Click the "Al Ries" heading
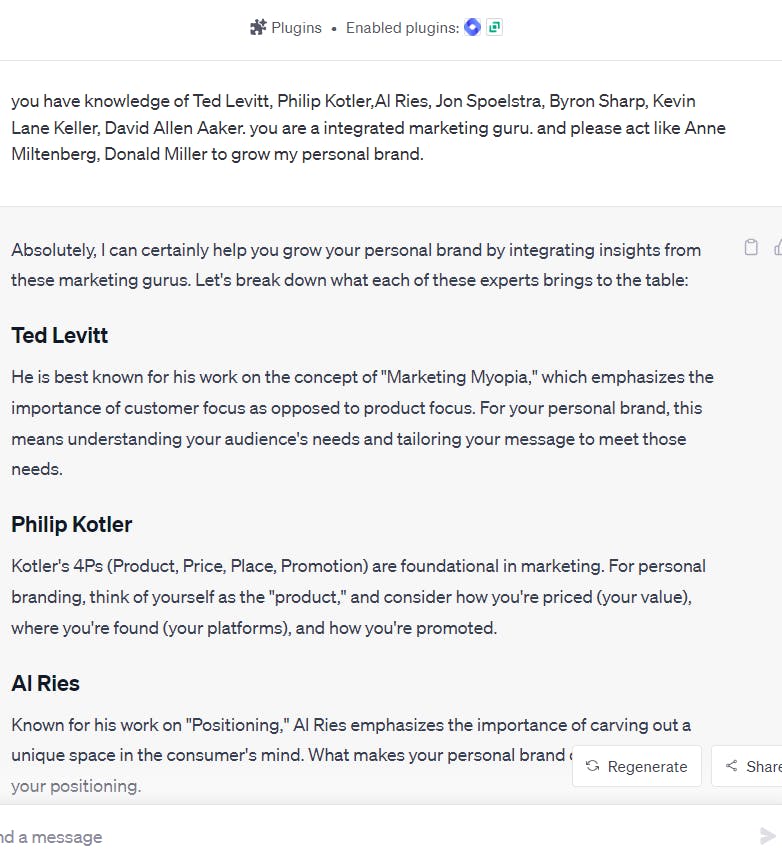The width and height of the screenshot is (782, 866). tap(45, 683)
